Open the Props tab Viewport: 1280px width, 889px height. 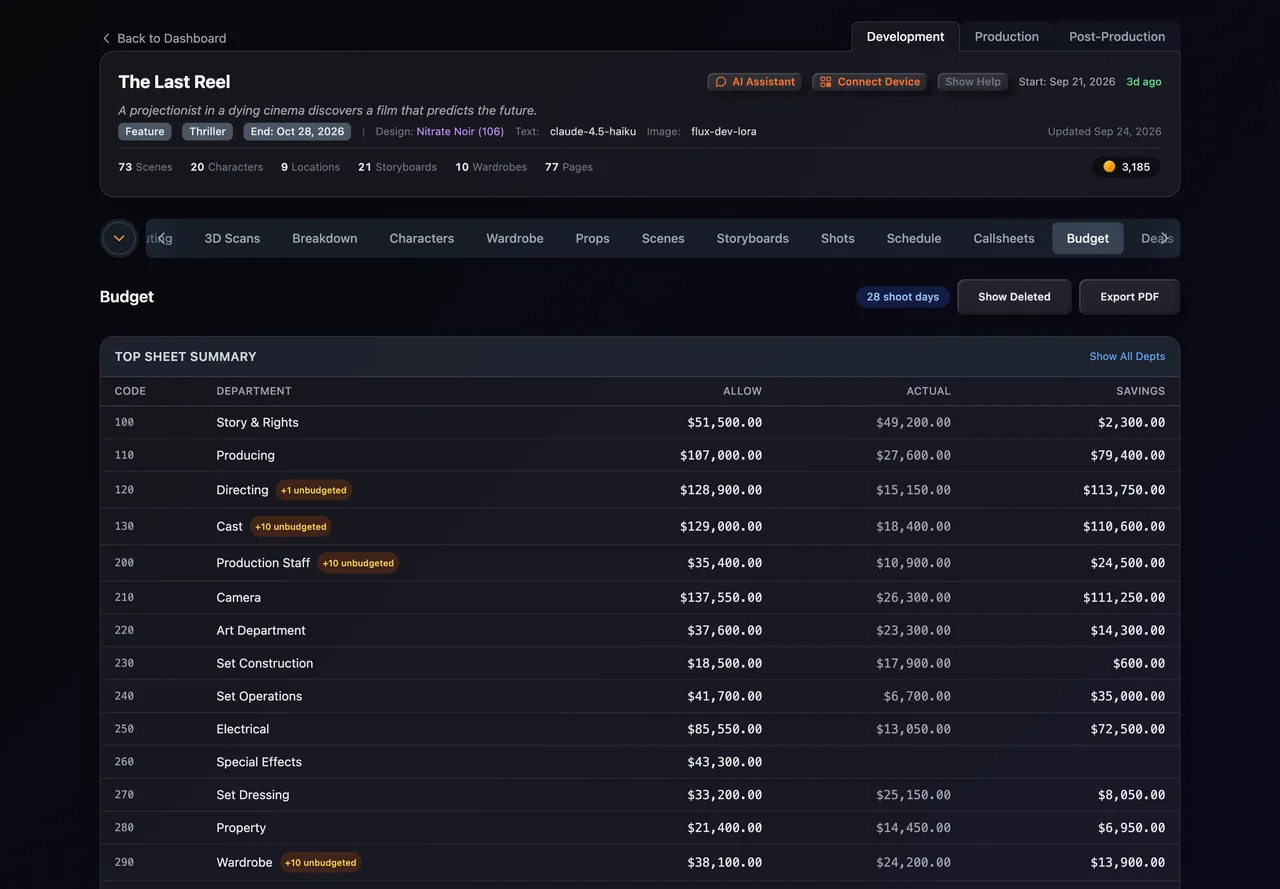tap(593, 238)
